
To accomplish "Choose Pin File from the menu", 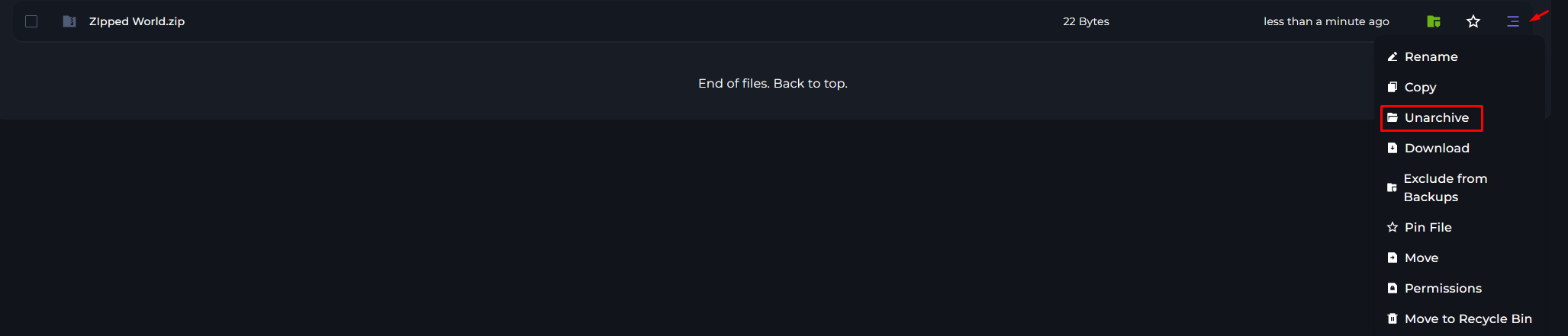I will 1428,227.
